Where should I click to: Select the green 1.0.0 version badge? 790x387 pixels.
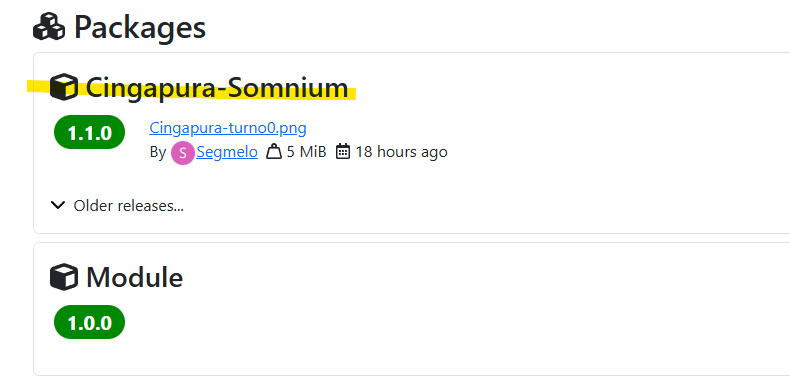pos(89,322)
